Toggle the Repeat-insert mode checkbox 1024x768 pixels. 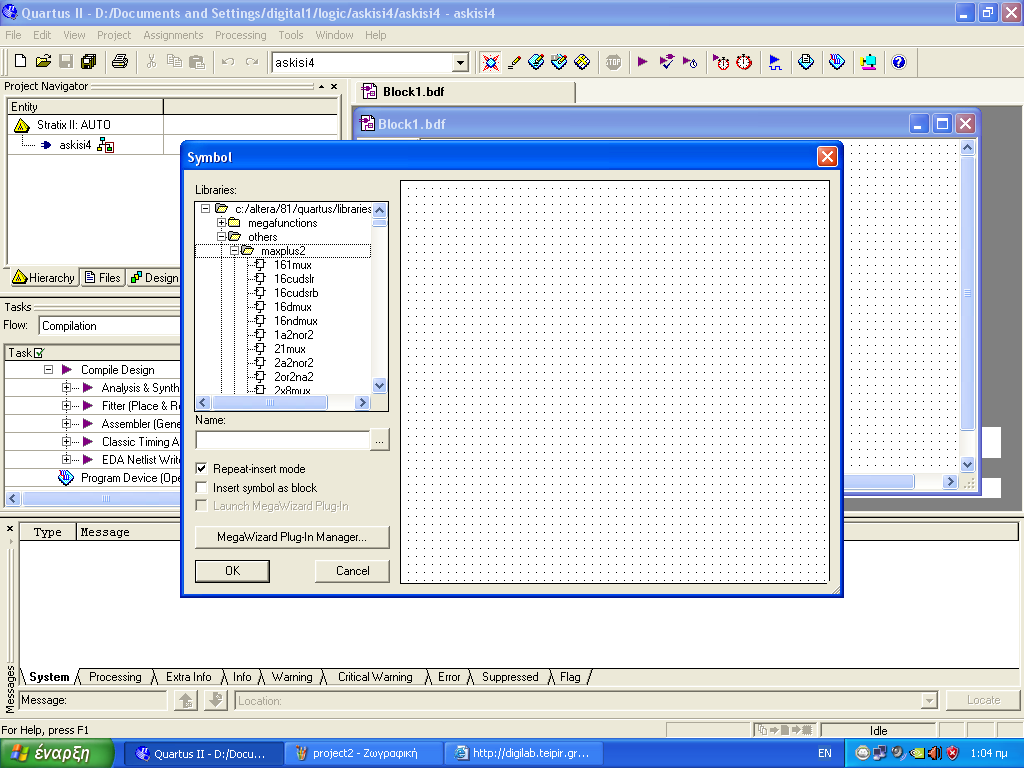click(201, 468)
